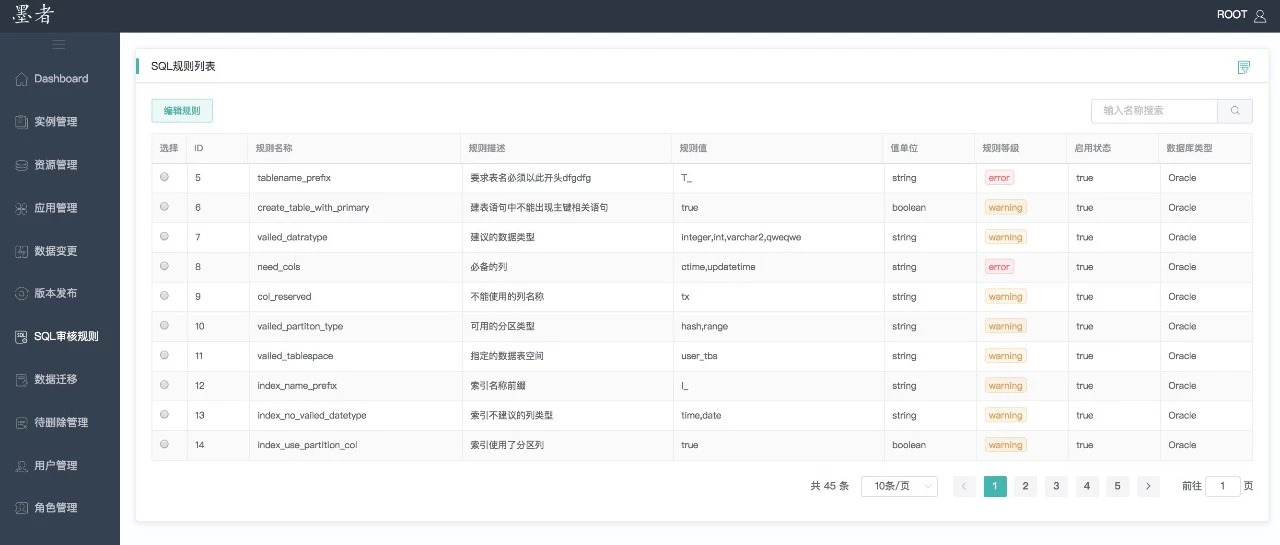
Task: Click the SQL审核规则 sidebar icon
Action: click(22, 337)
